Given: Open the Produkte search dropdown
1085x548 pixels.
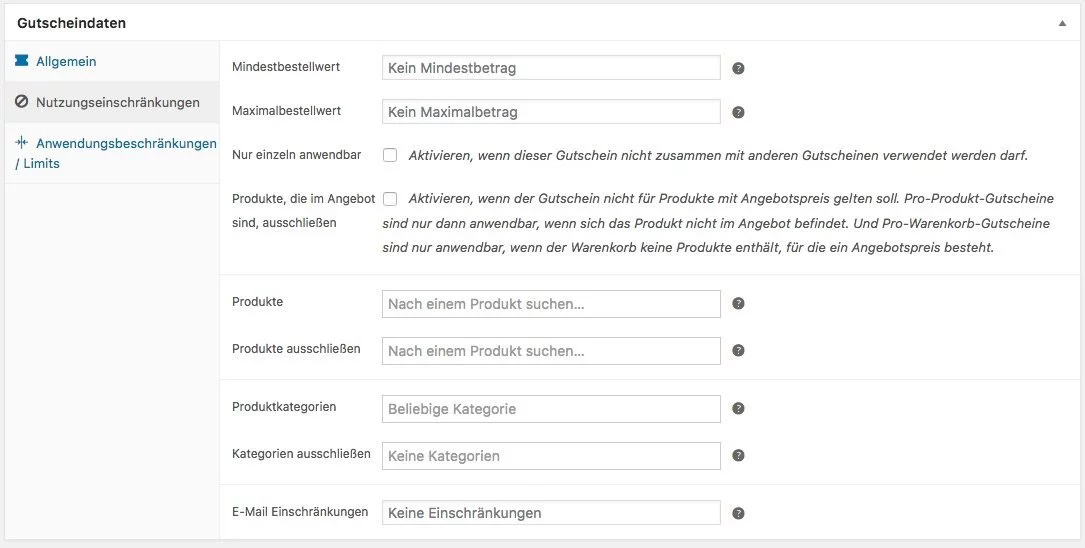Looking at the screenshot, I should (551, 304).
